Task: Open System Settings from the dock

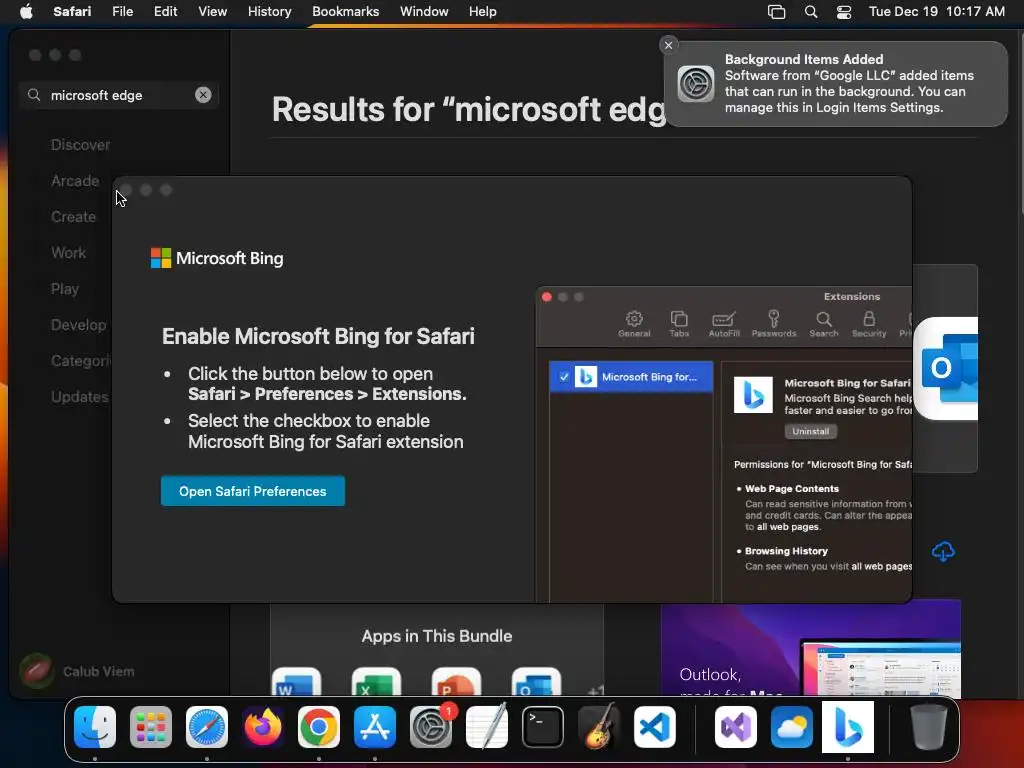Action: [x=431, y=727]
